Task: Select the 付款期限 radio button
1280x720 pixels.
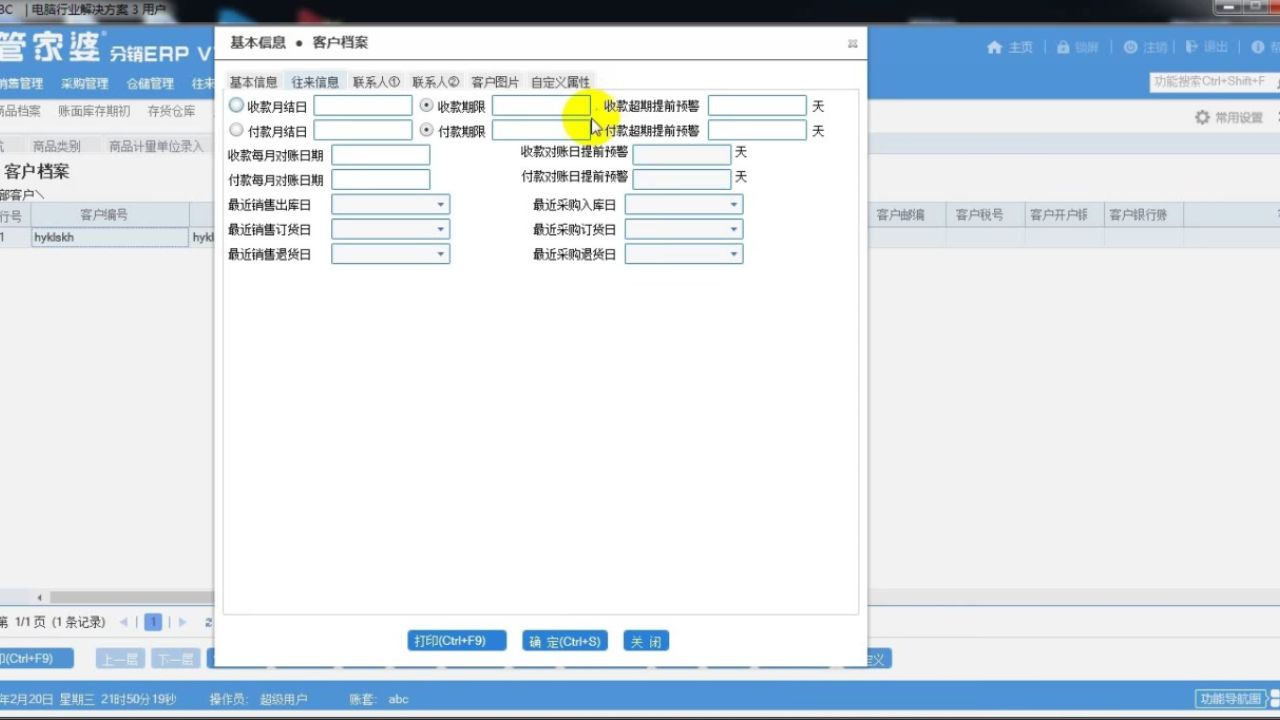Action: tap(427, 130)
